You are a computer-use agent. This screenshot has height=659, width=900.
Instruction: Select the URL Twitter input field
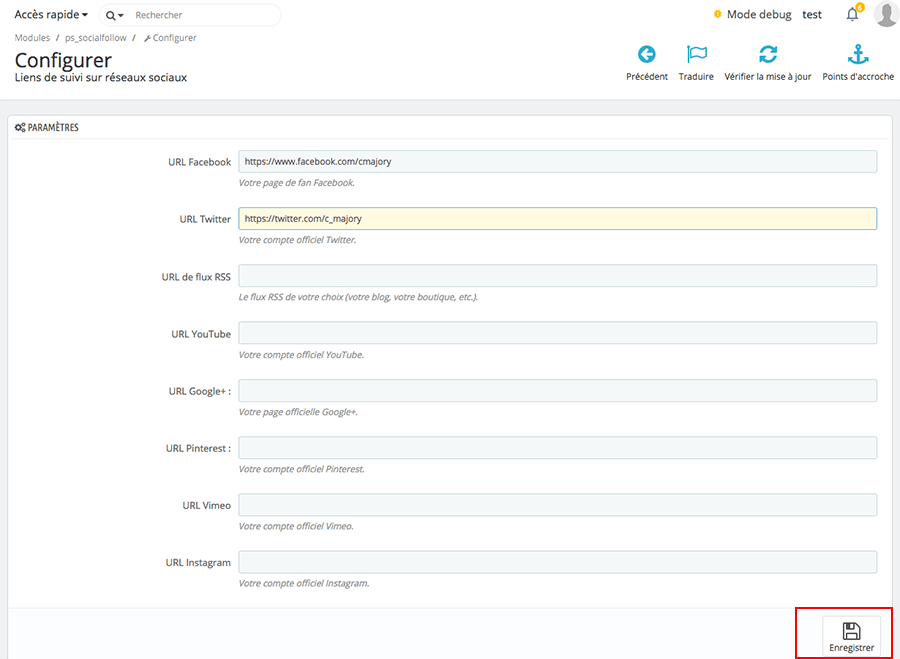click(x=557, y=218)
